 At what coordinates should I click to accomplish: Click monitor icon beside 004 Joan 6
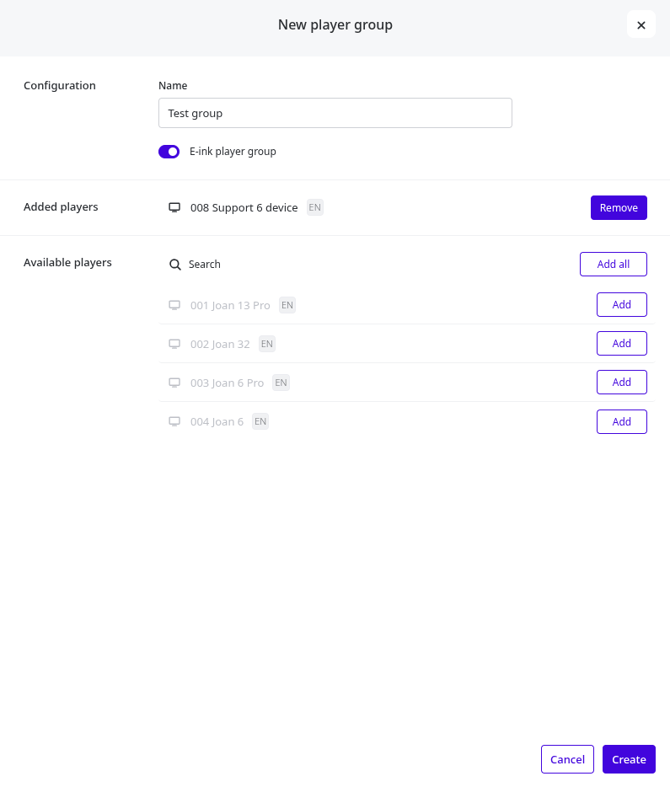175,422
